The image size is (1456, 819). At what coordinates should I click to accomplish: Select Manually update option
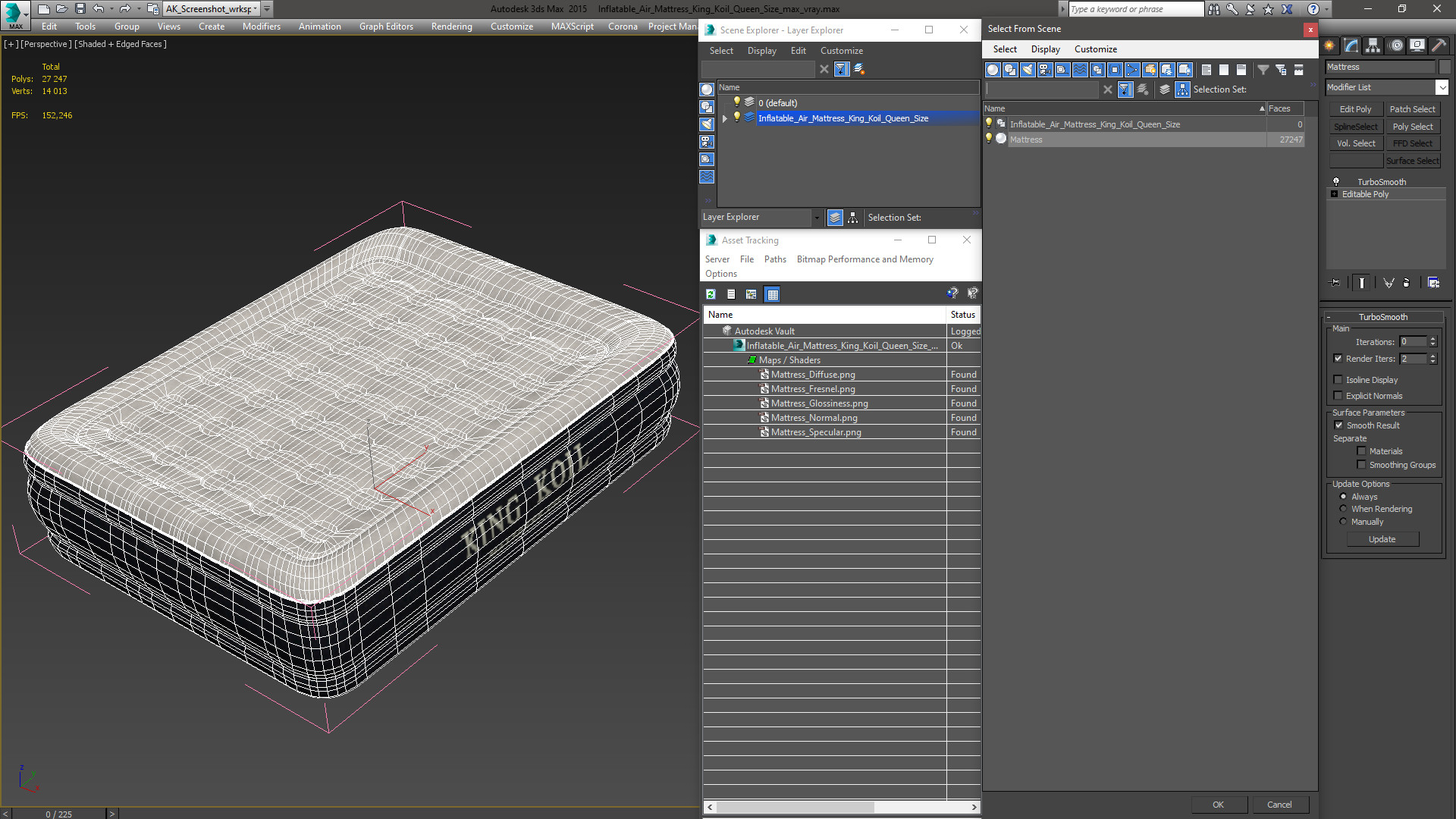pos(1343,522)
